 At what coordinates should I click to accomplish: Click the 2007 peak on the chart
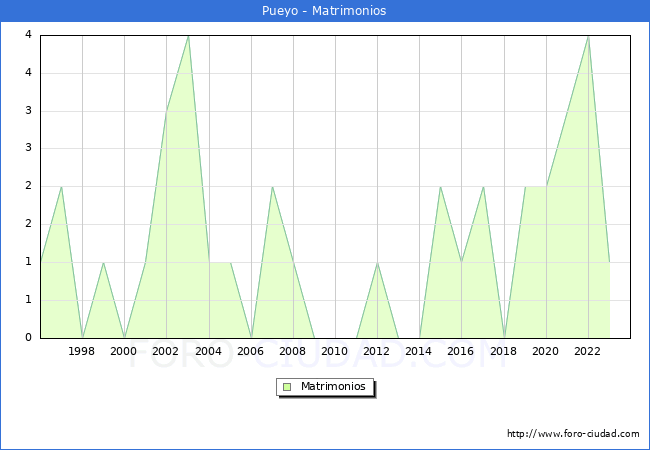pyautogui.click(x=272, y=187)
